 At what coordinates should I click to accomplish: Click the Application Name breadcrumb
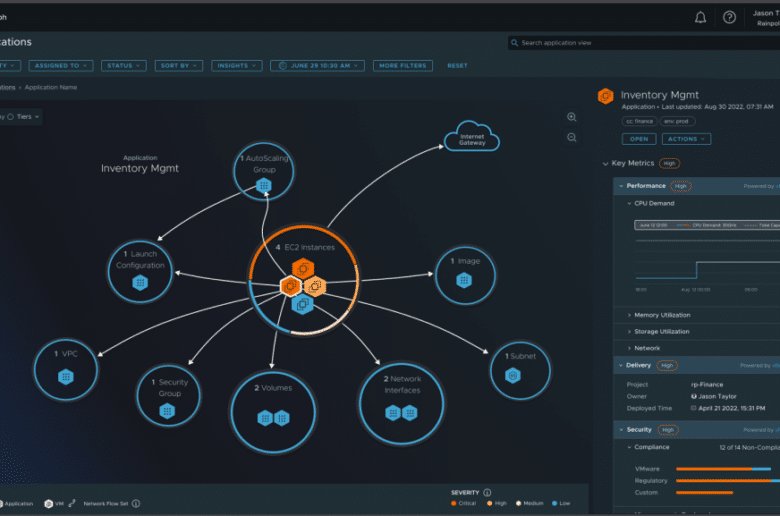tap(51, 88)
